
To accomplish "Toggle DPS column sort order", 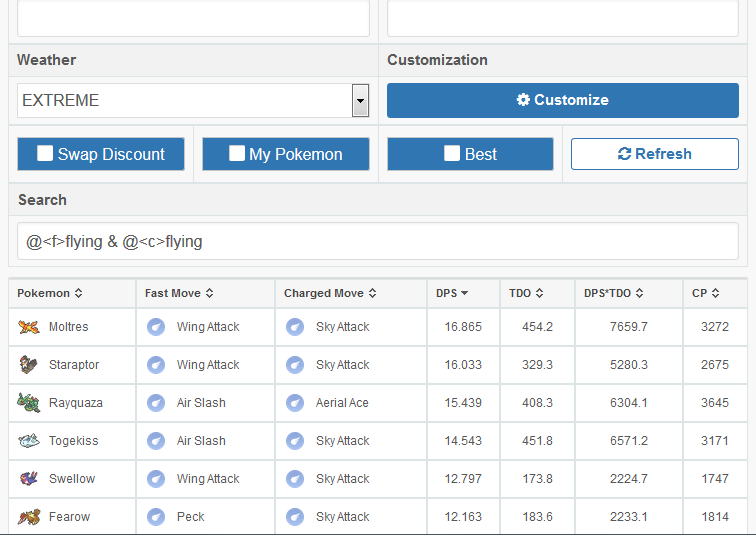I will click(452, 293).
